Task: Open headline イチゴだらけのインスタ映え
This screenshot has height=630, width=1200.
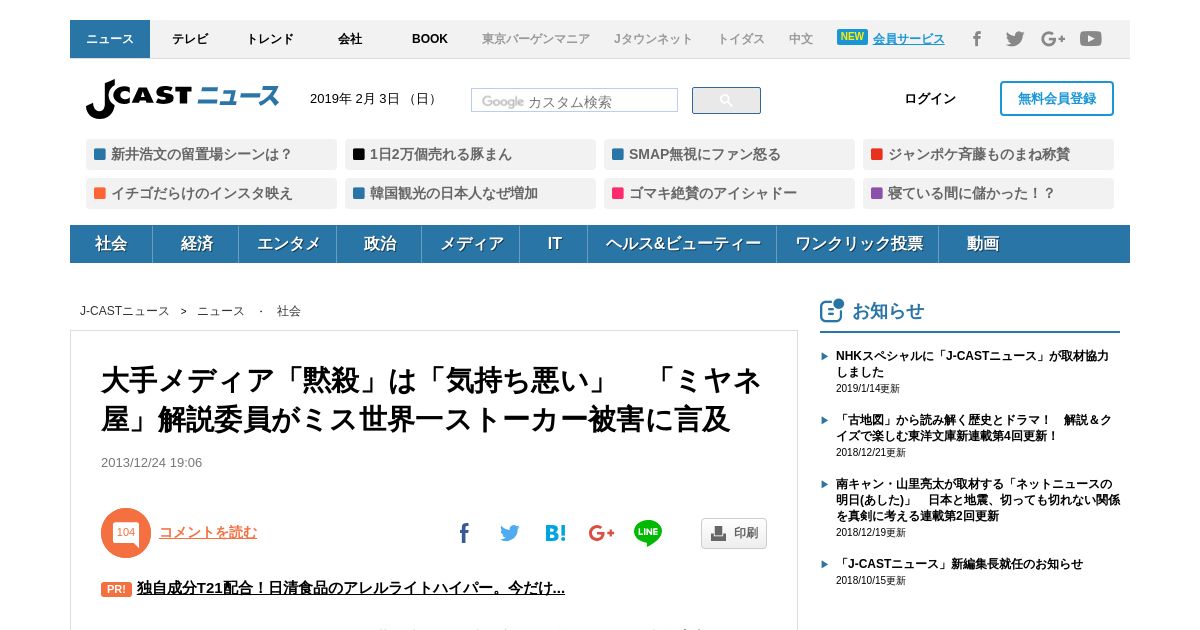Action: pyautogui.click(x=211, y=194)
